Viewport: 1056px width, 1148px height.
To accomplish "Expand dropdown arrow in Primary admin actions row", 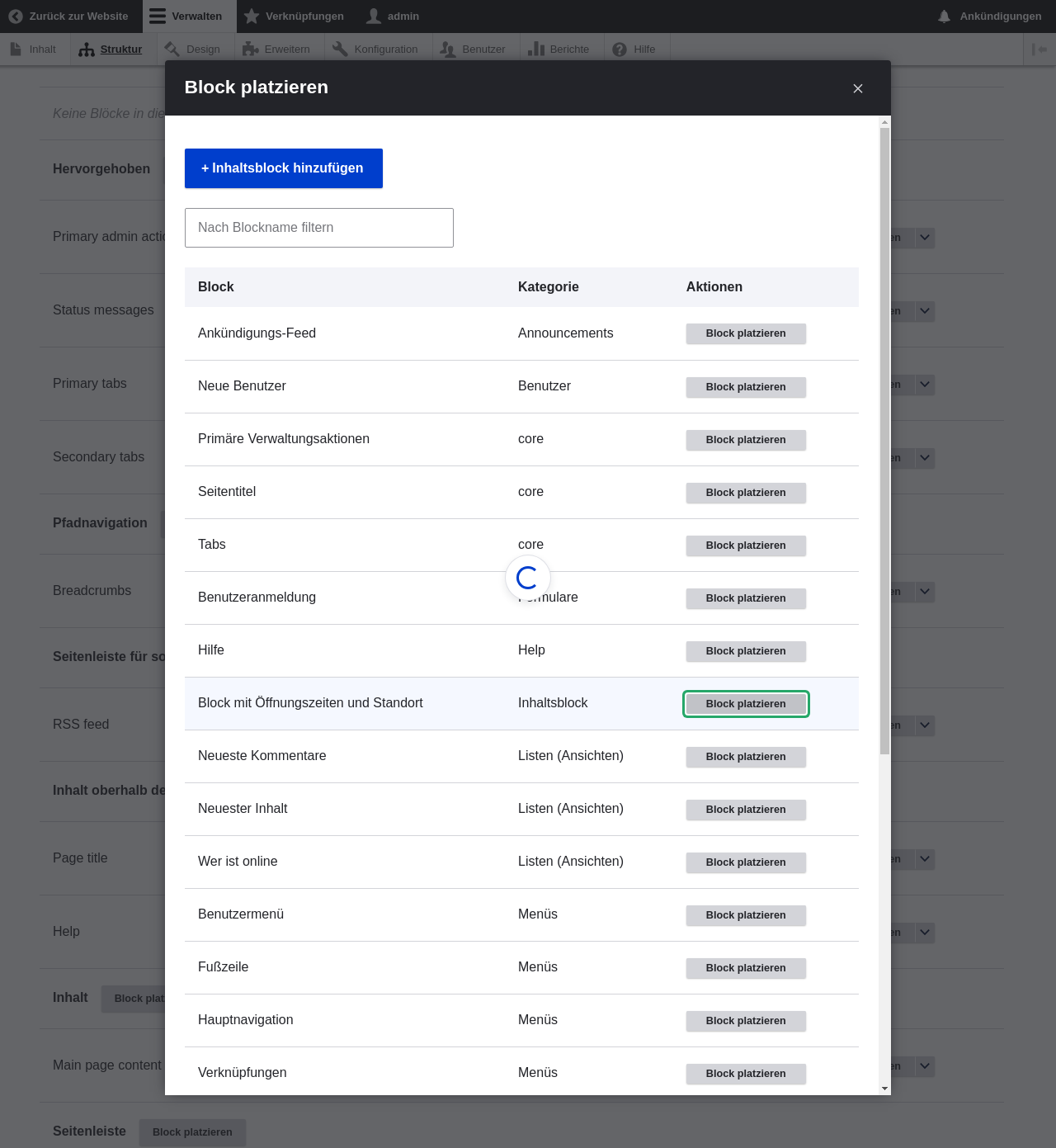I will [925, 238].
